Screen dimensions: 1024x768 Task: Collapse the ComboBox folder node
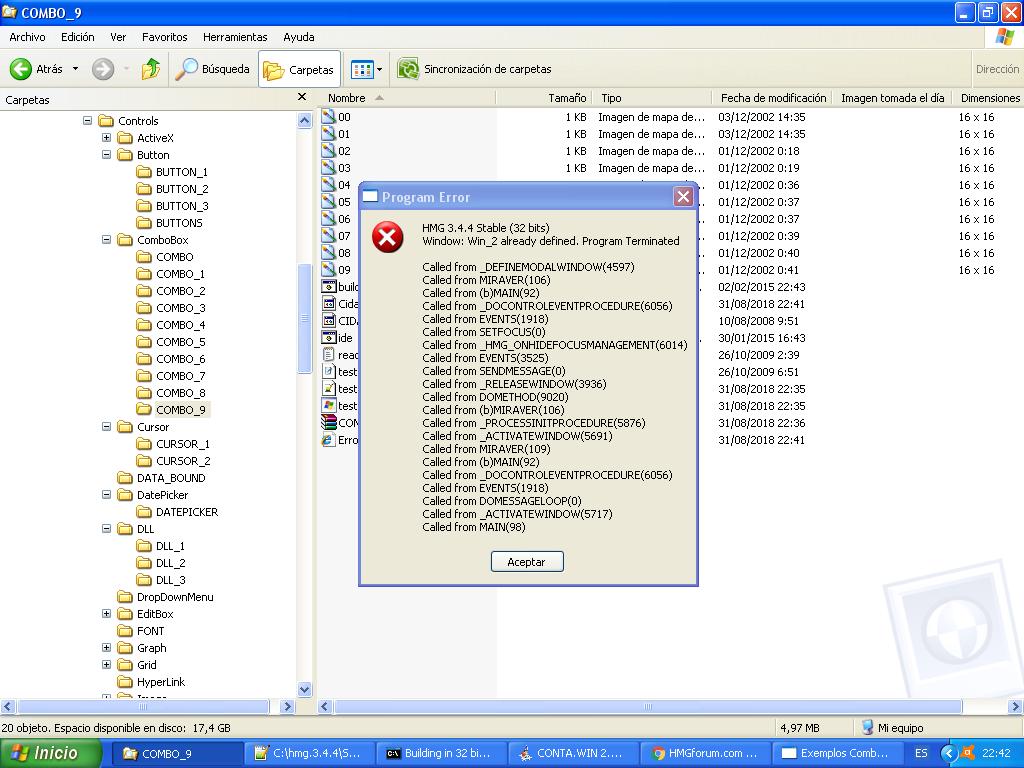tap(106, 239)
